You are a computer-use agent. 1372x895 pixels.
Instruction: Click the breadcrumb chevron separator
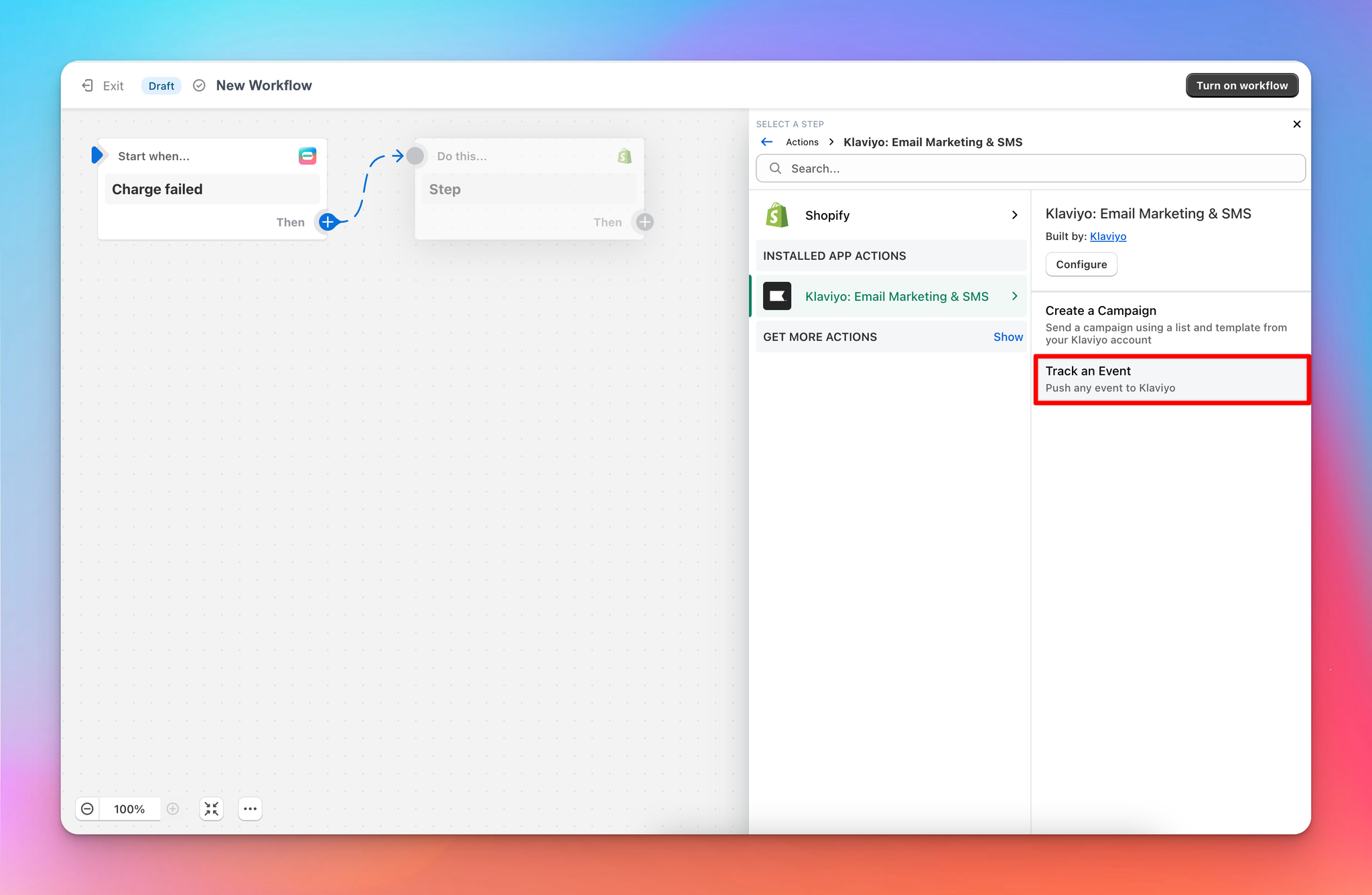click(x=831, y=142)
